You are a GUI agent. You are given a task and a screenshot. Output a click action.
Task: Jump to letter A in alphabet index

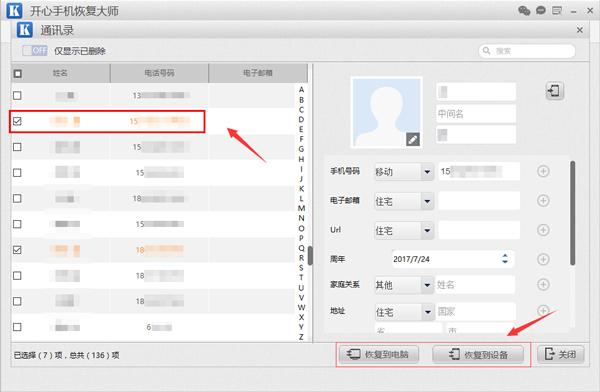click(x=301, y=90)
